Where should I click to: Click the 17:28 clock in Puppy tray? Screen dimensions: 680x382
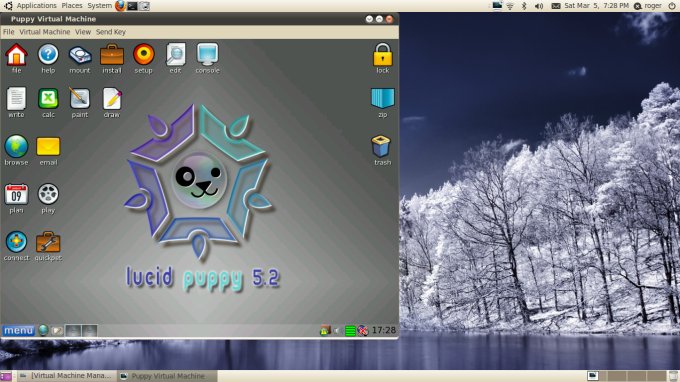tap(384, 330)
